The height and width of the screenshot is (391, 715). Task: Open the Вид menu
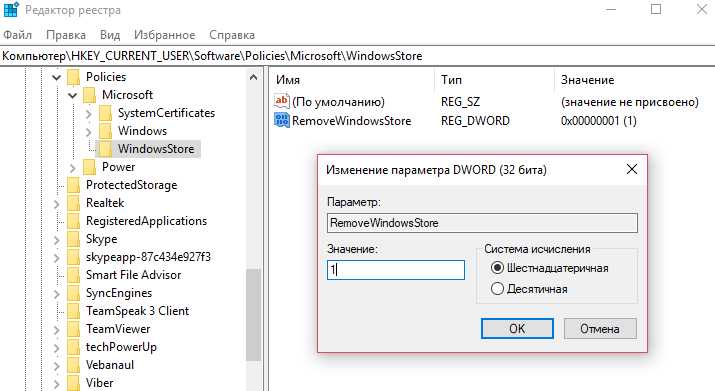(110, 35)
